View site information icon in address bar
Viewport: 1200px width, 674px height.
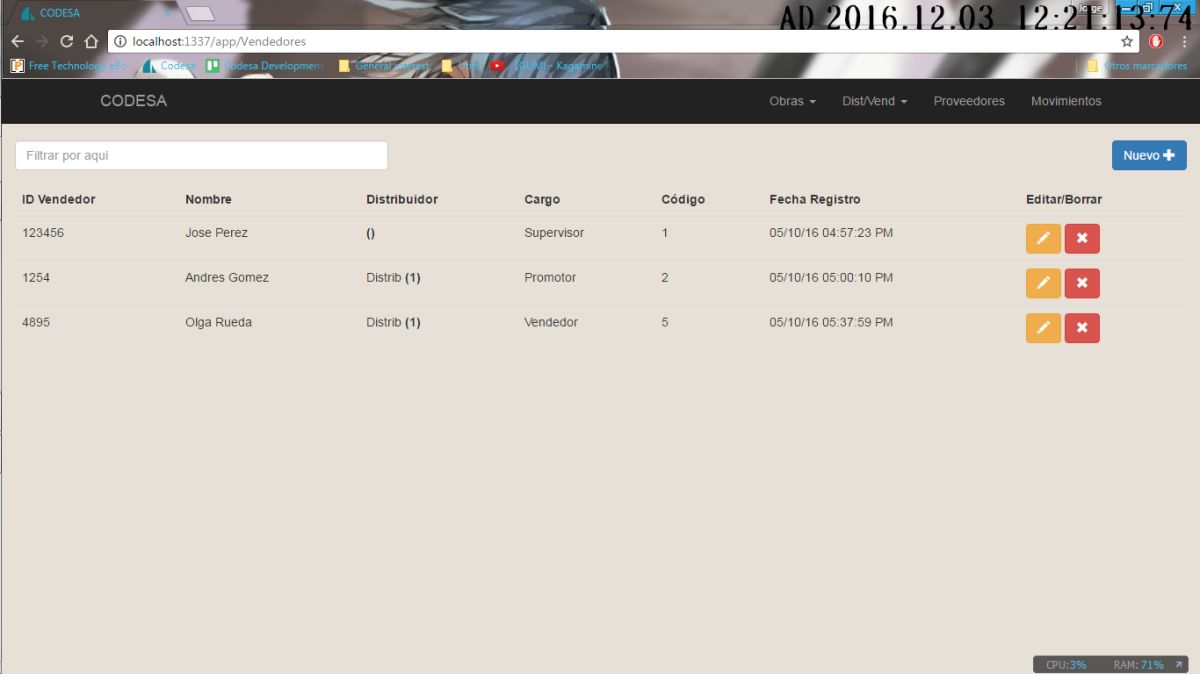click(120, 42)
